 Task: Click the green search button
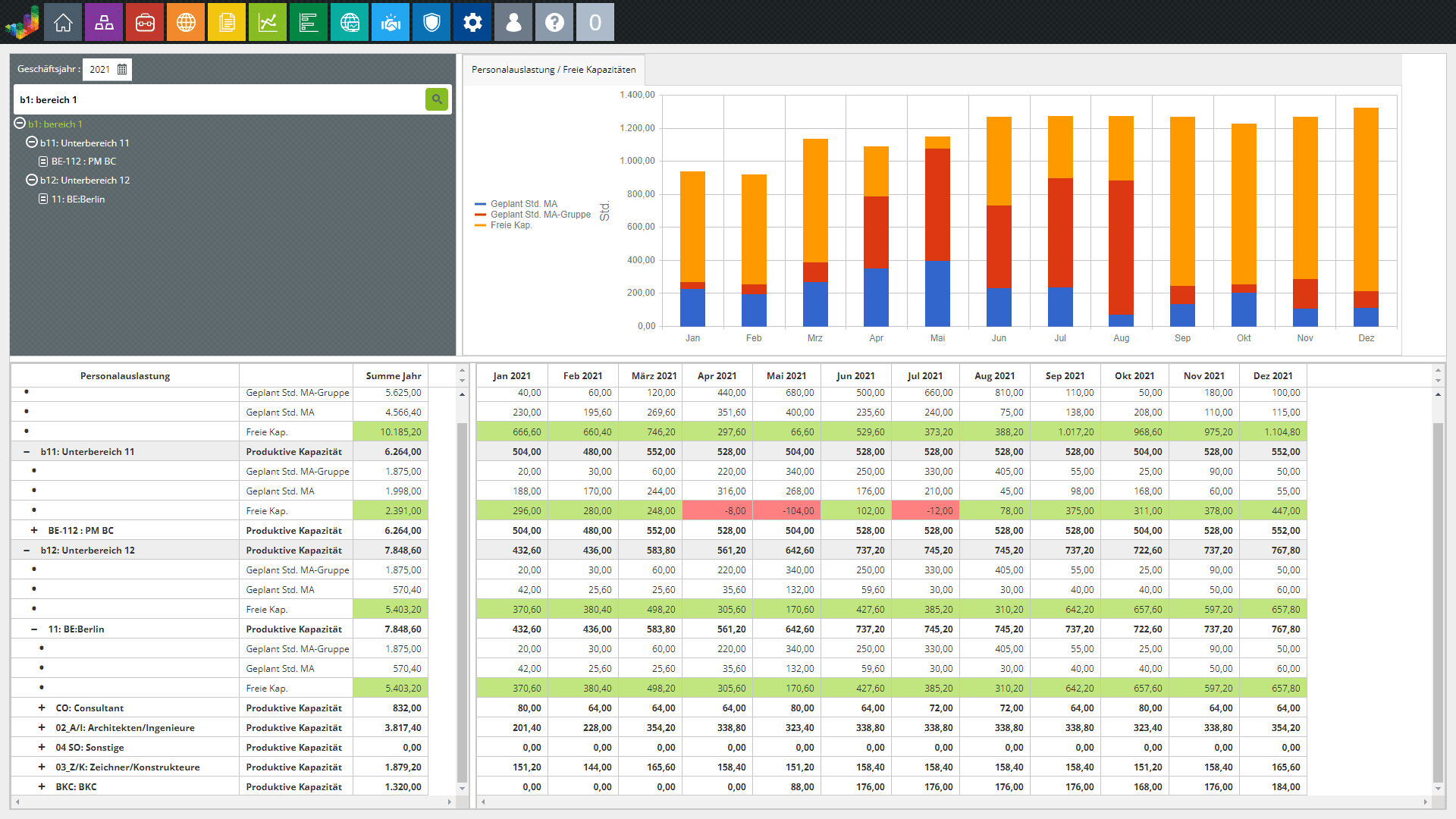pyautogui.click(x=436, y=99)
